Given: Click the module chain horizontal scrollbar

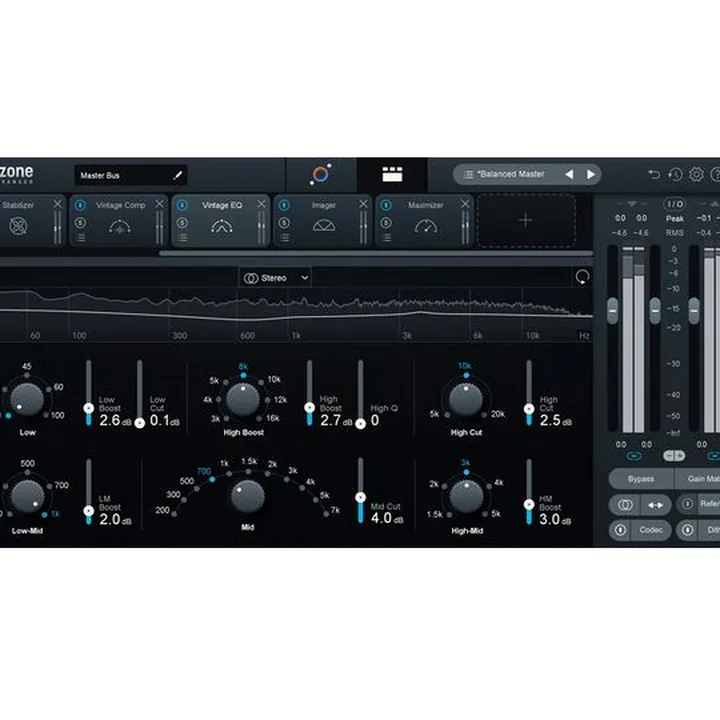Looking at the screenshot, I should pos(376,253).
